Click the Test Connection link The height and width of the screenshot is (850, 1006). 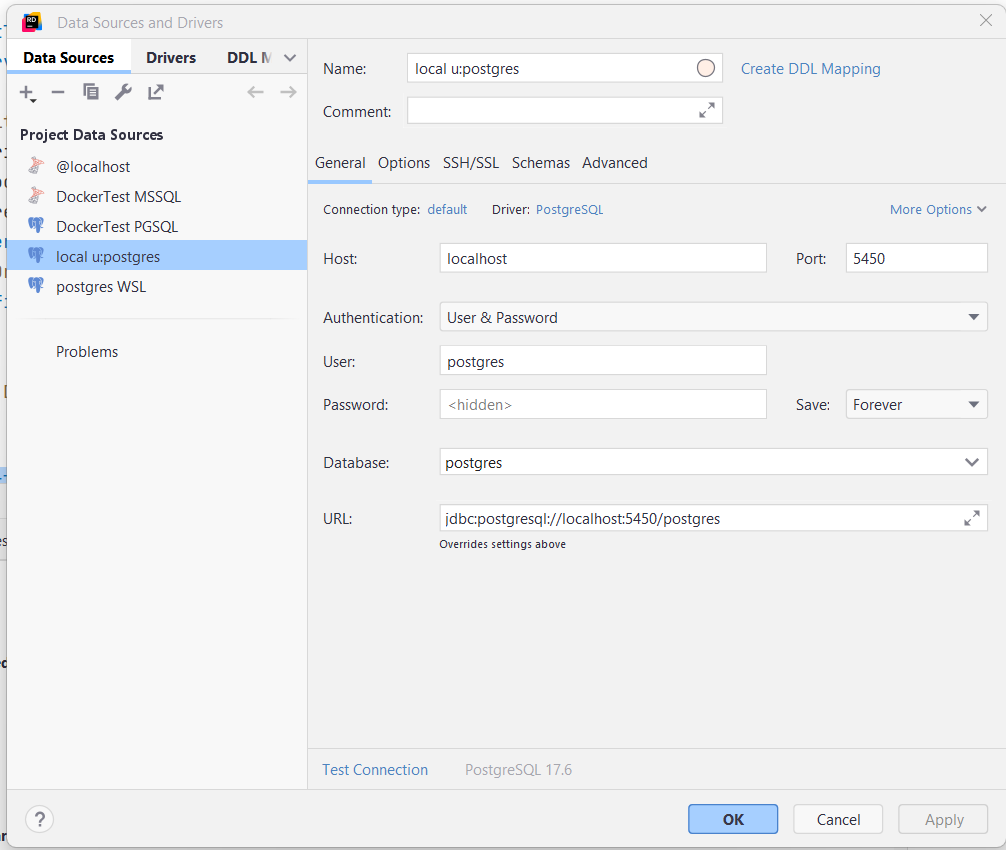coord(375,770)
